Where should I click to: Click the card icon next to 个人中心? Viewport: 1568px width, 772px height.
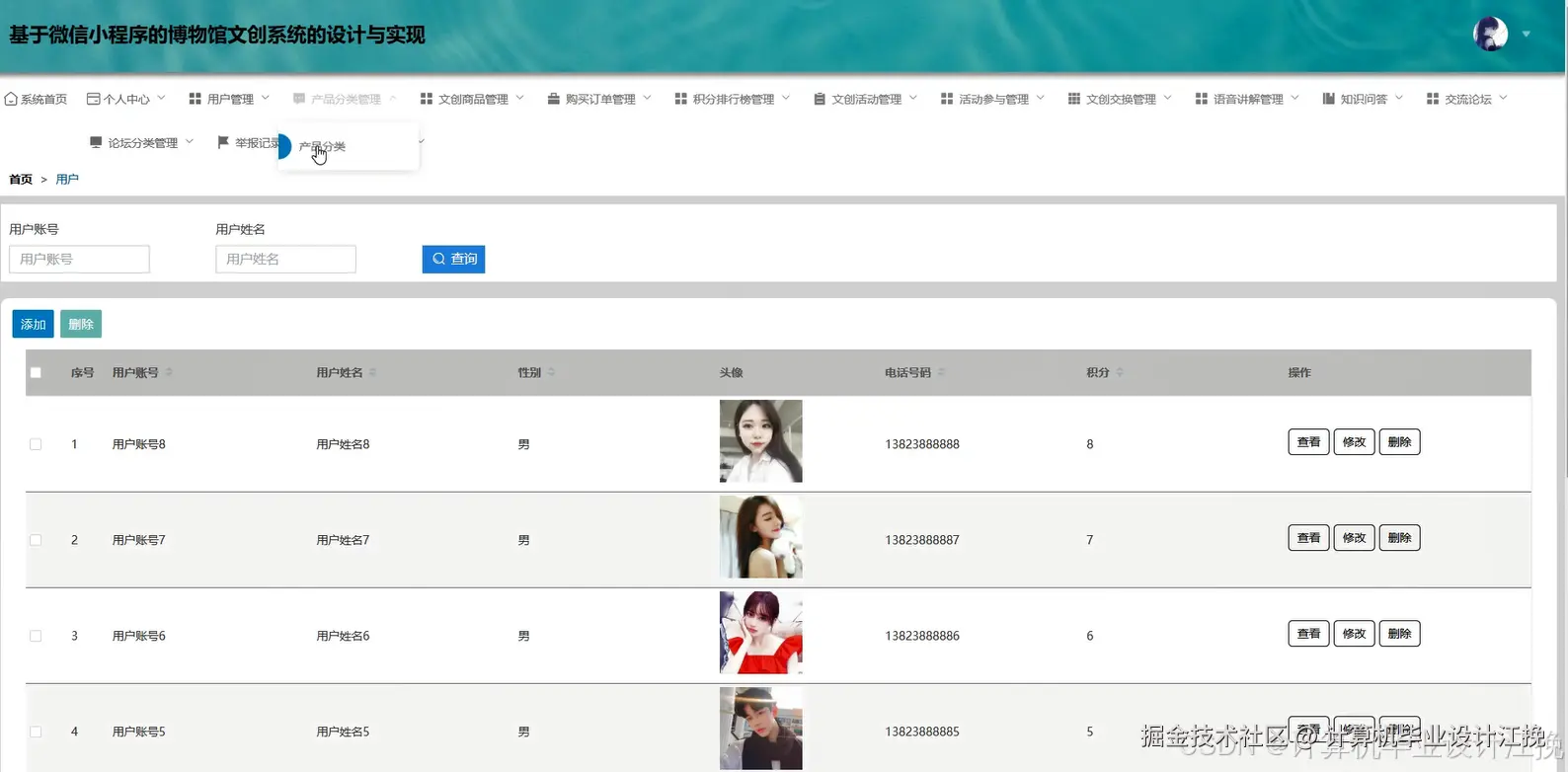pos(93,99)
